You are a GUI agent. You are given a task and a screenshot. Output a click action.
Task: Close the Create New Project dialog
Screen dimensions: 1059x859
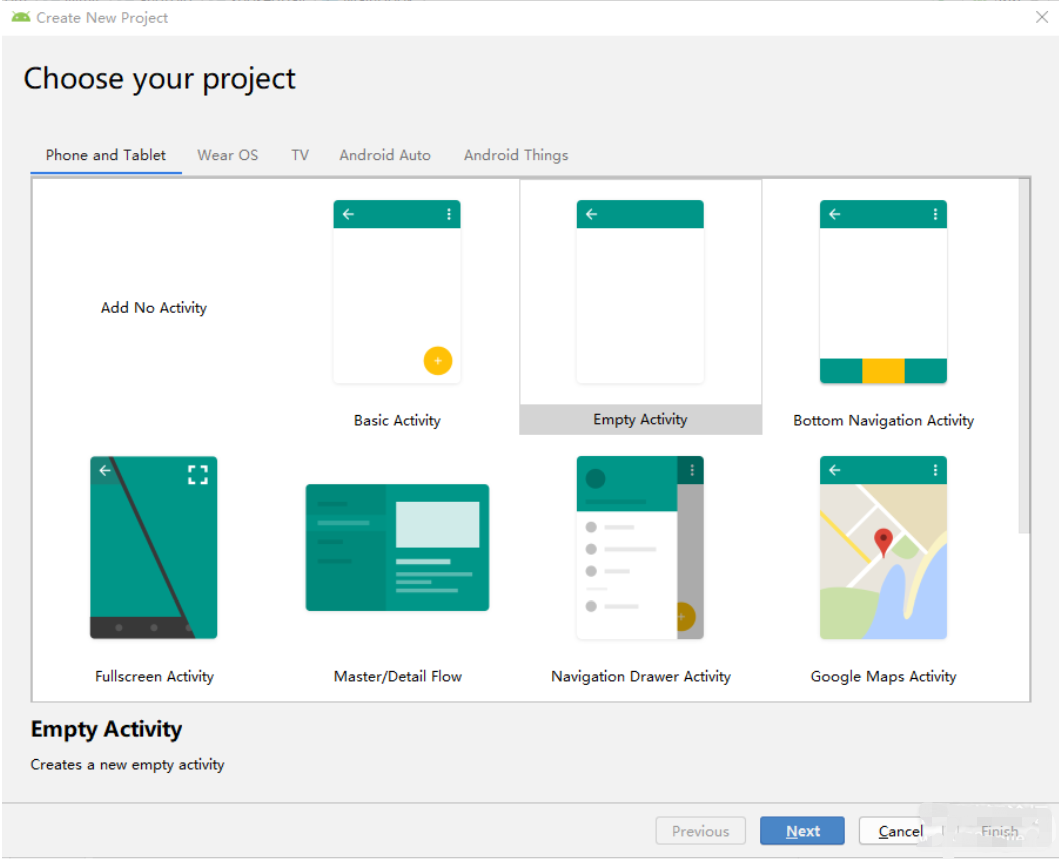click(x=1042, y=17)
